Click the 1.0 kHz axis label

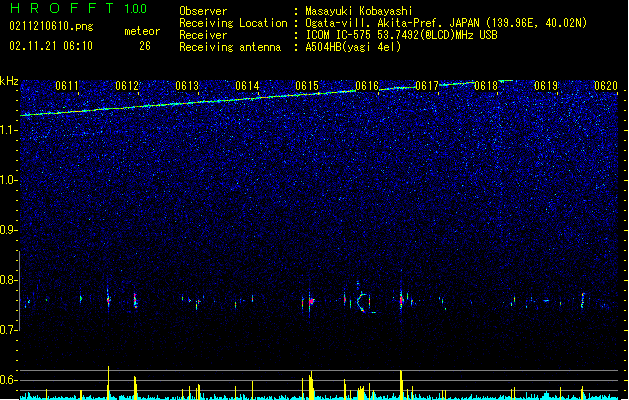click(x=9, y=180)
